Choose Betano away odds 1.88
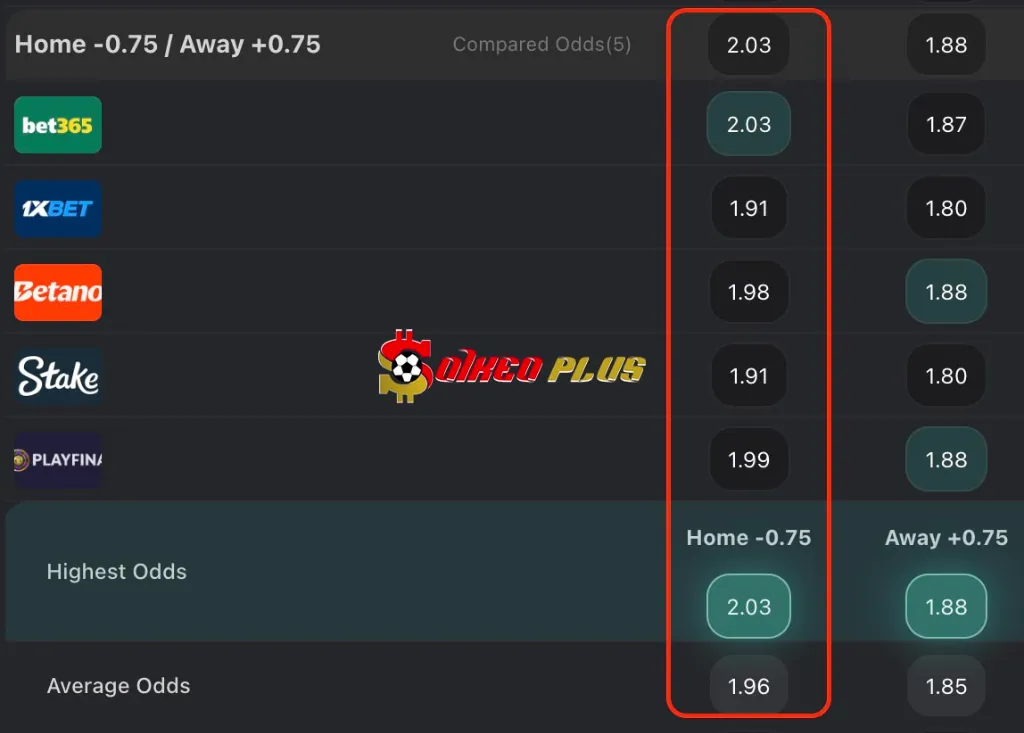The width and height of the screenshot is (1024, 733). click(946, 292)
